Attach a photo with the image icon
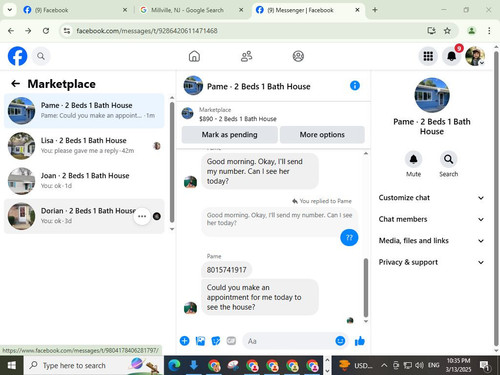 coord(200,341)
